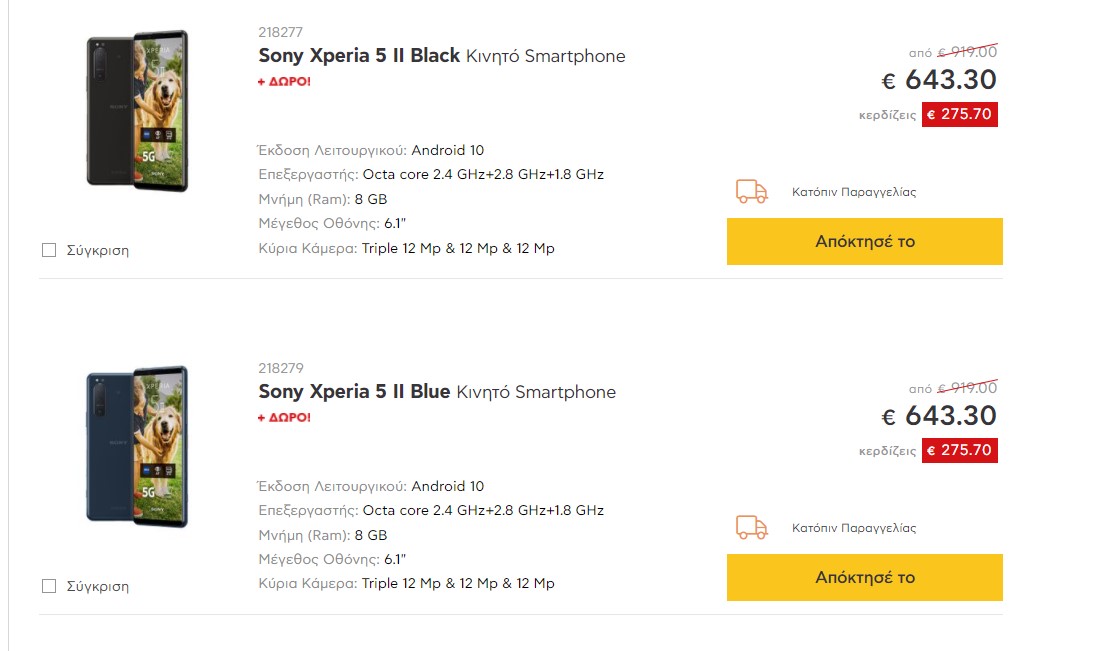
Task: Click product code 218277
Action: pos(280,32)
